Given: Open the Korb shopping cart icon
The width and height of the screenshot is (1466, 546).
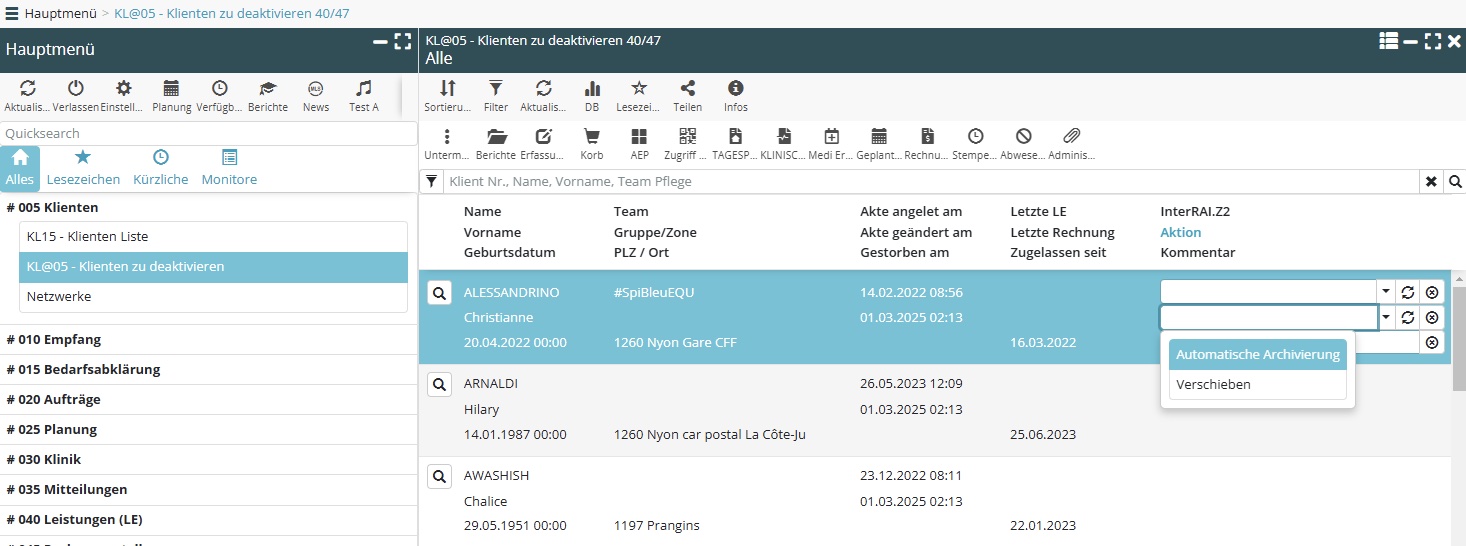Looking at the screenshot, I should click(592, 138).
